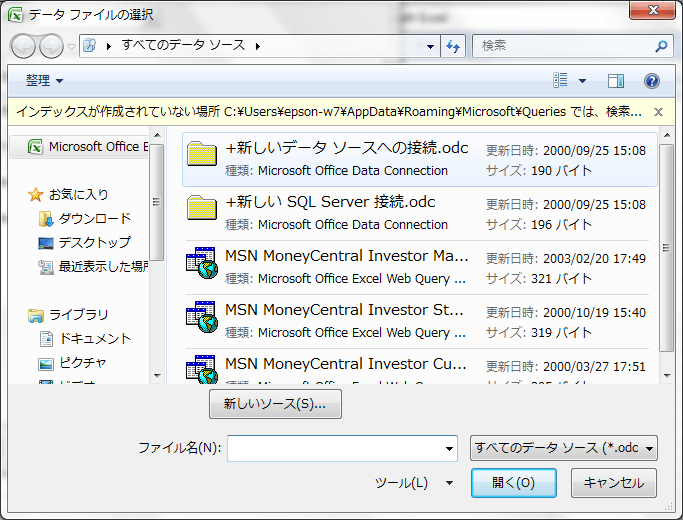This screenshot has width=683, height=520.
Task: Open 最近表示した場所 in navigation pane
Action: [103, 267]
